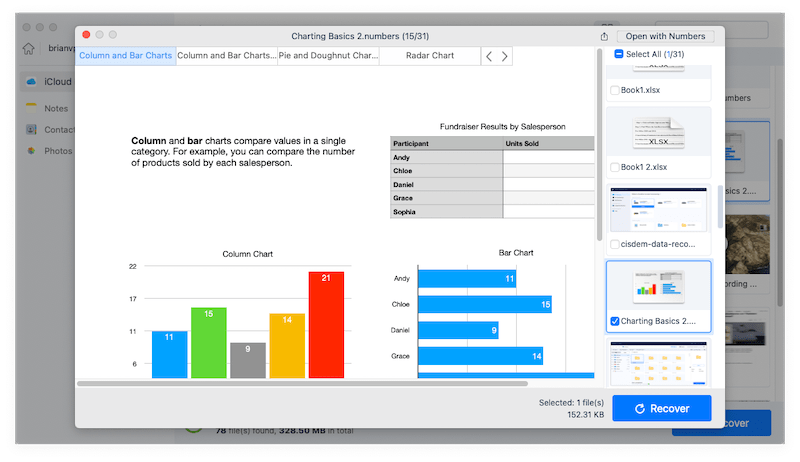Select the iCloud cloud icon in the sidebar
The width and height of the screenshot is (800, 462).
point(32,81)
